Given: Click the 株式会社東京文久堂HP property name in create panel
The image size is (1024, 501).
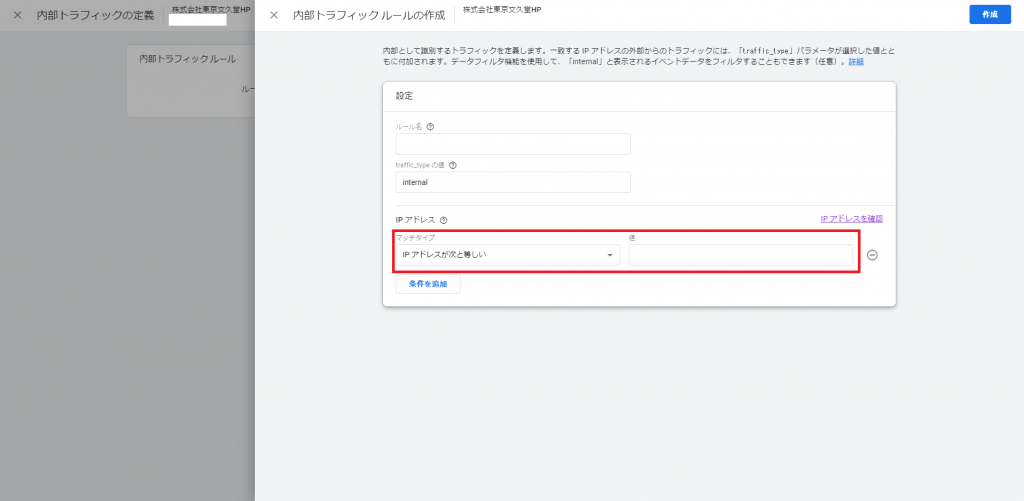Looking at the screenshot, I should [x=502, y=10].
